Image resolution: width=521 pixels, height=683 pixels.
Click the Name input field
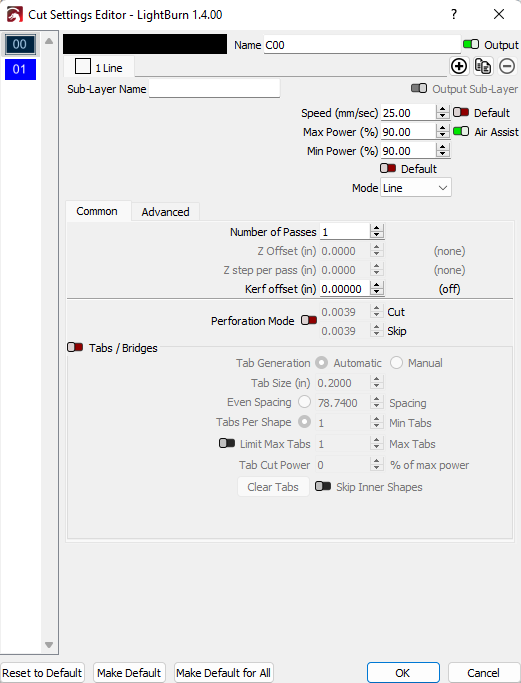pyautogui.click(x=362, y=44)
